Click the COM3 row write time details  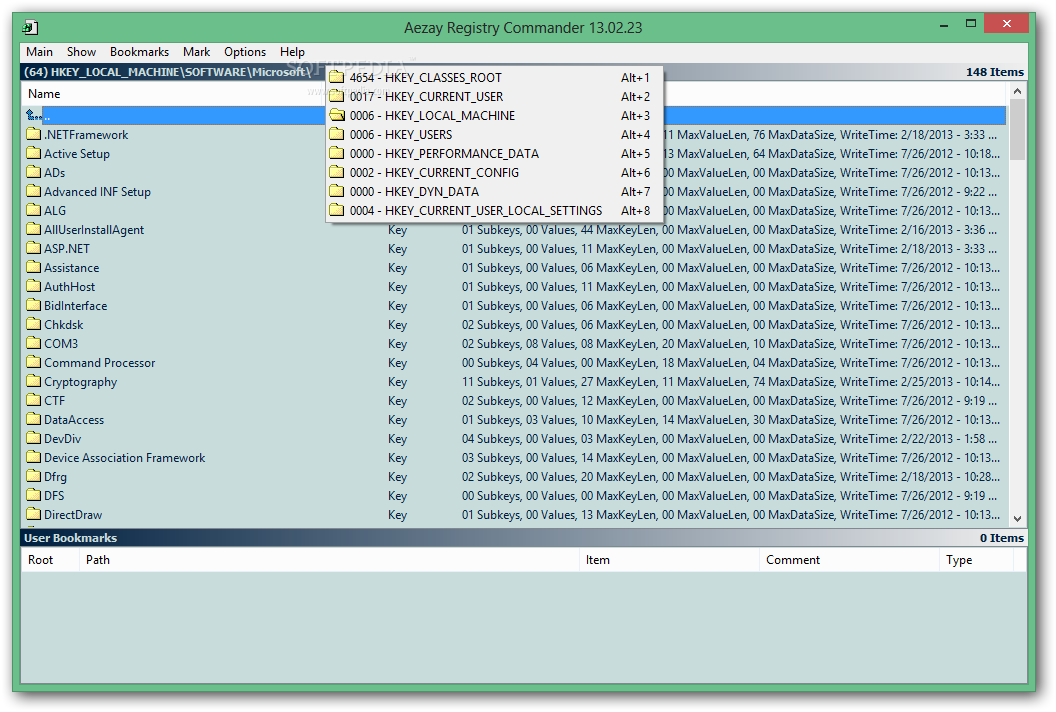click(920, 344)
